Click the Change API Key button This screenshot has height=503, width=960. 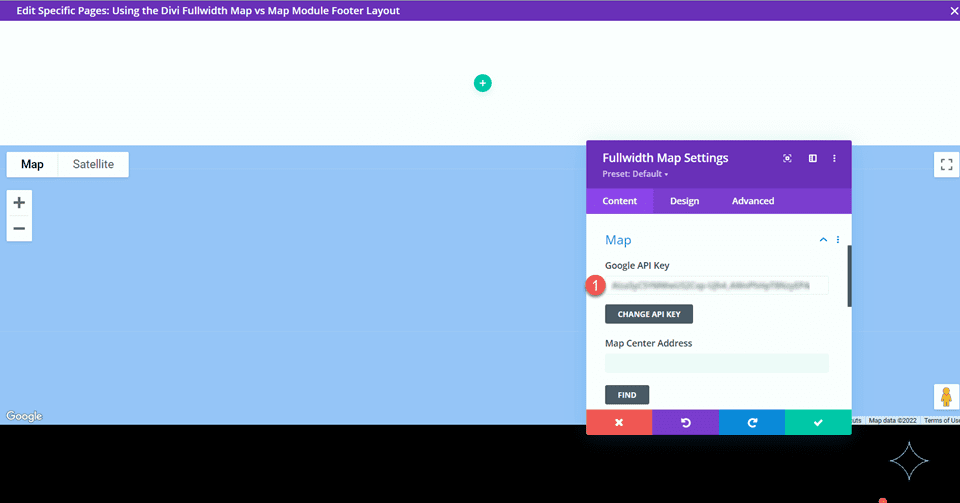tap(649, 314)
